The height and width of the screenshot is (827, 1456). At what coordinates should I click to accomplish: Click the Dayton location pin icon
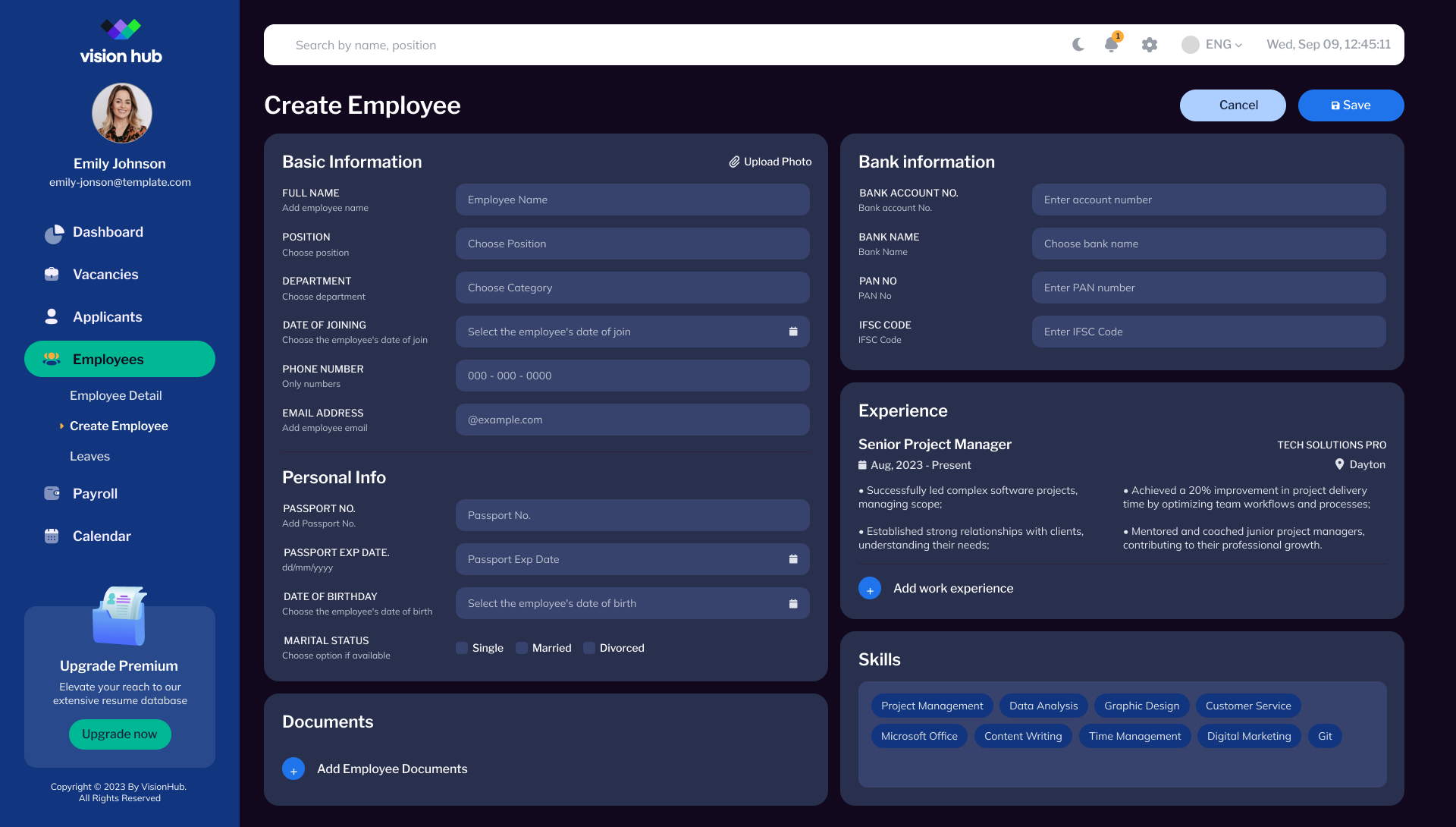(1340, 464)
